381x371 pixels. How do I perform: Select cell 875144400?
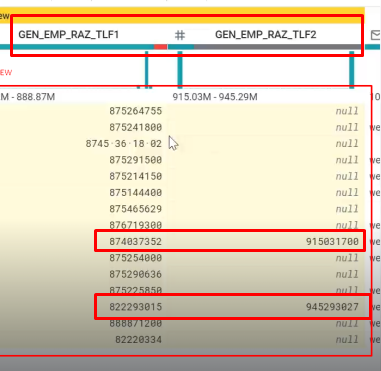coord(136,192)
